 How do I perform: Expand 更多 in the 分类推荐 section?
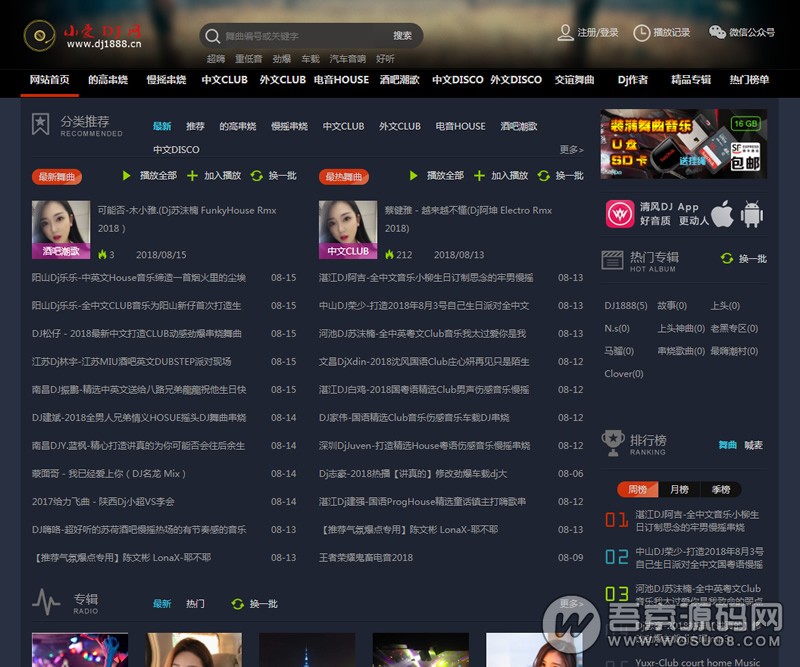click(571, 150)
